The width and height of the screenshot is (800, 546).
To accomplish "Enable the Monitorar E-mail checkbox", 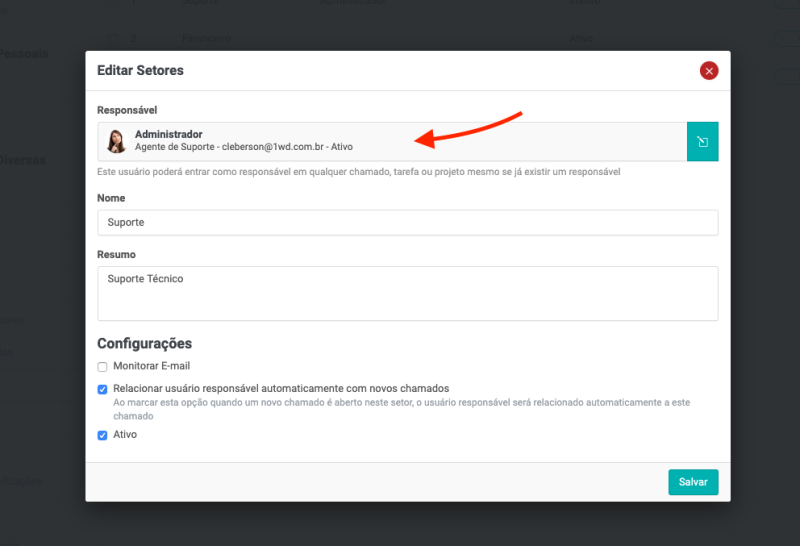I will (102, 367).
